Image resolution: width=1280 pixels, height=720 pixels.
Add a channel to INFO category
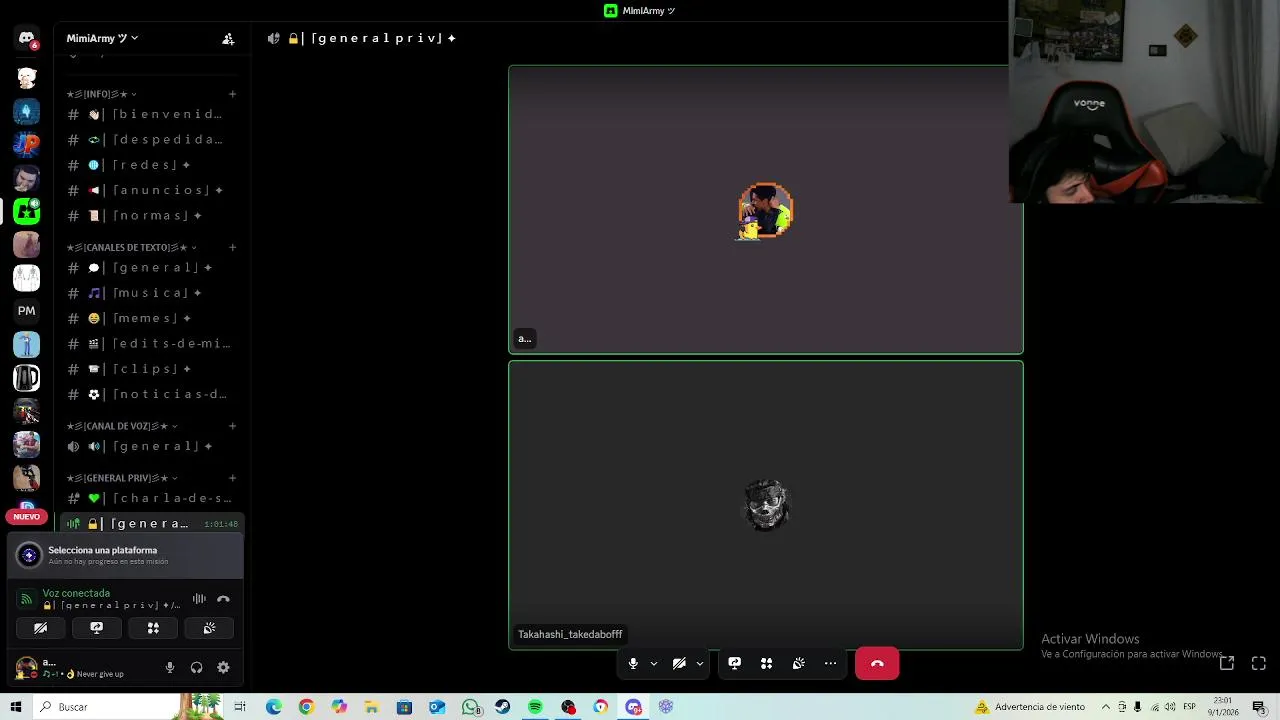232,94
